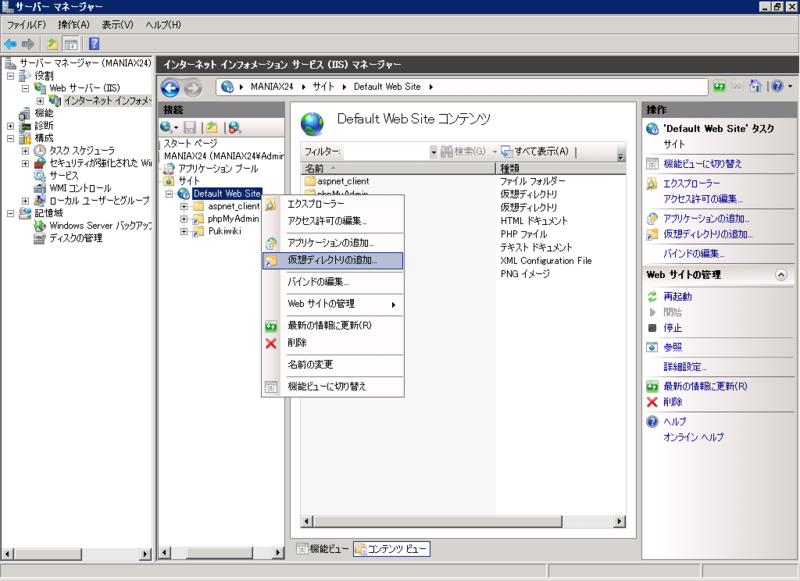Open the フィルター dropdown
Image resolution: width=800 pixels, height=581 pixels.
(434, 152)
